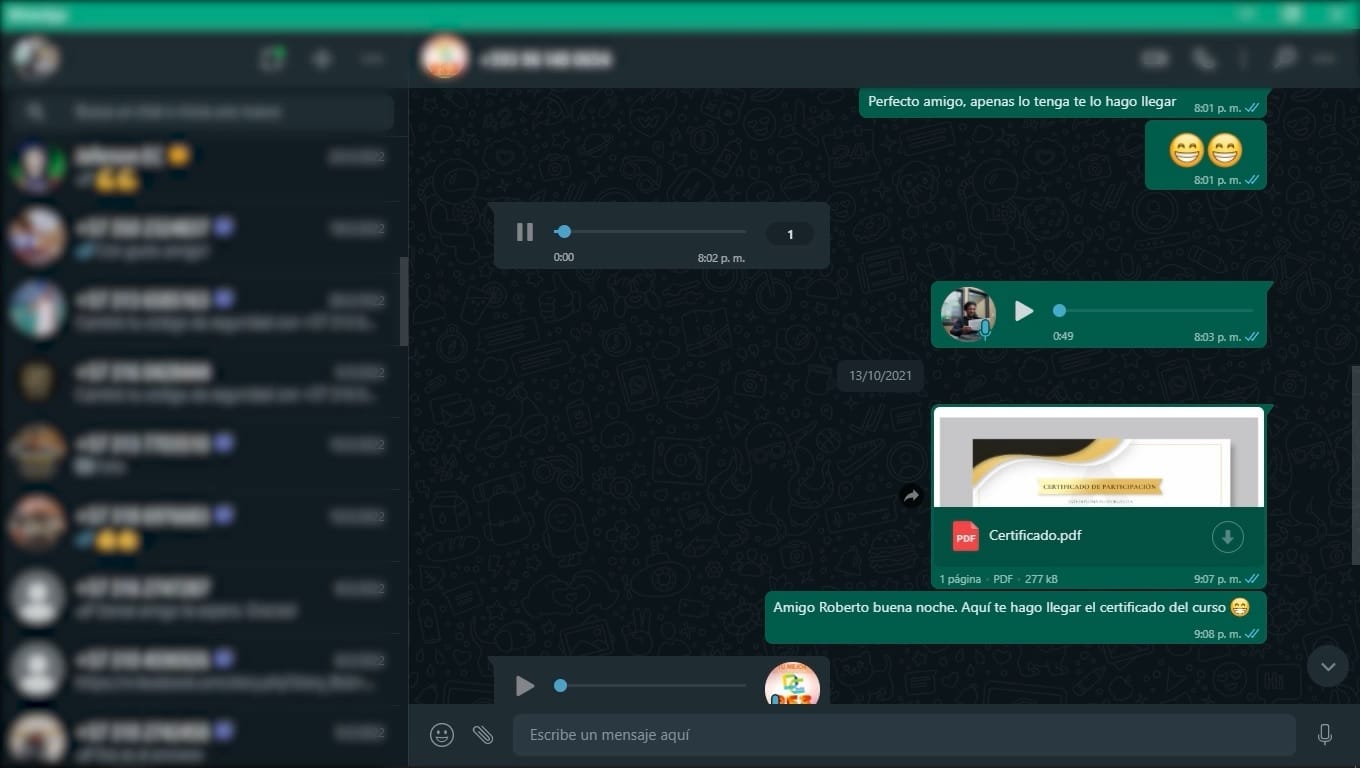Open the Certificado.pdf document
The image size is (1360, 768).
[x=1035, y=536]
